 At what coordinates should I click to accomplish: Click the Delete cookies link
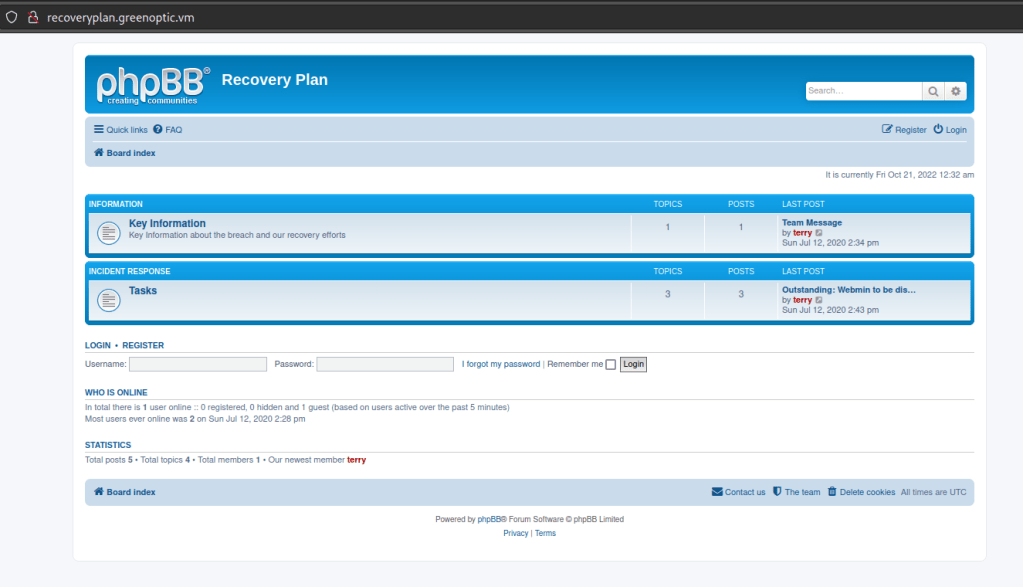tap(861, 492)
